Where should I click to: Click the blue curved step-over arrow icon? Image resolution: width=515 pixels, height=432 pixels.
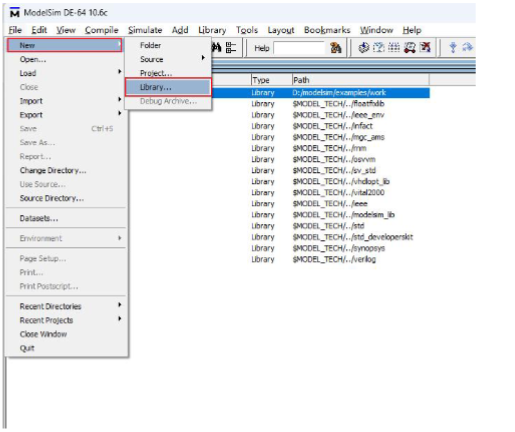pos(467,48)
